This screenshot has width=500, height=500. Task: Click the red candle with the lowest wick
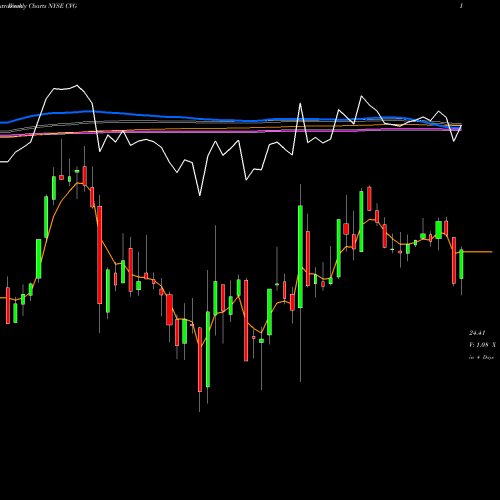point(200,359)
